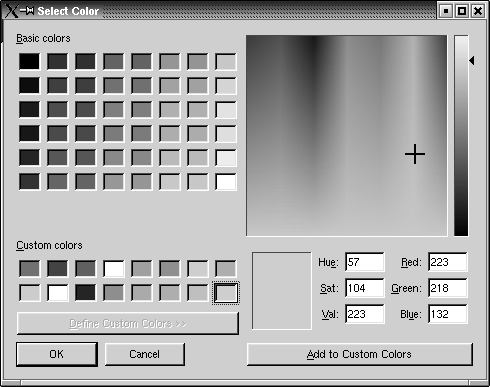490x387 pixels.
Task: Click inside the Blue value field
Action: point(448,314)
